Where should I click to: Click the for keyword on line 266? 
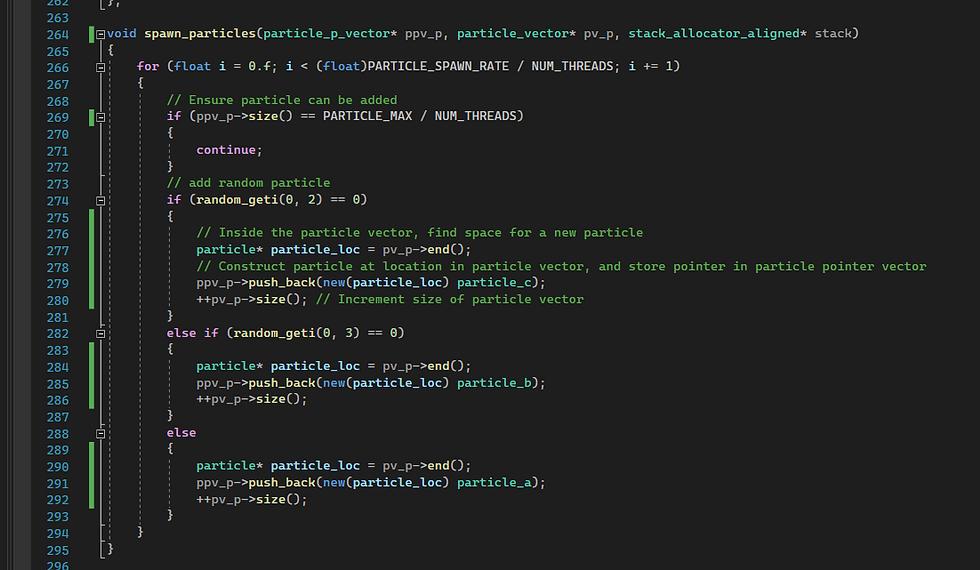coord(148,66)
